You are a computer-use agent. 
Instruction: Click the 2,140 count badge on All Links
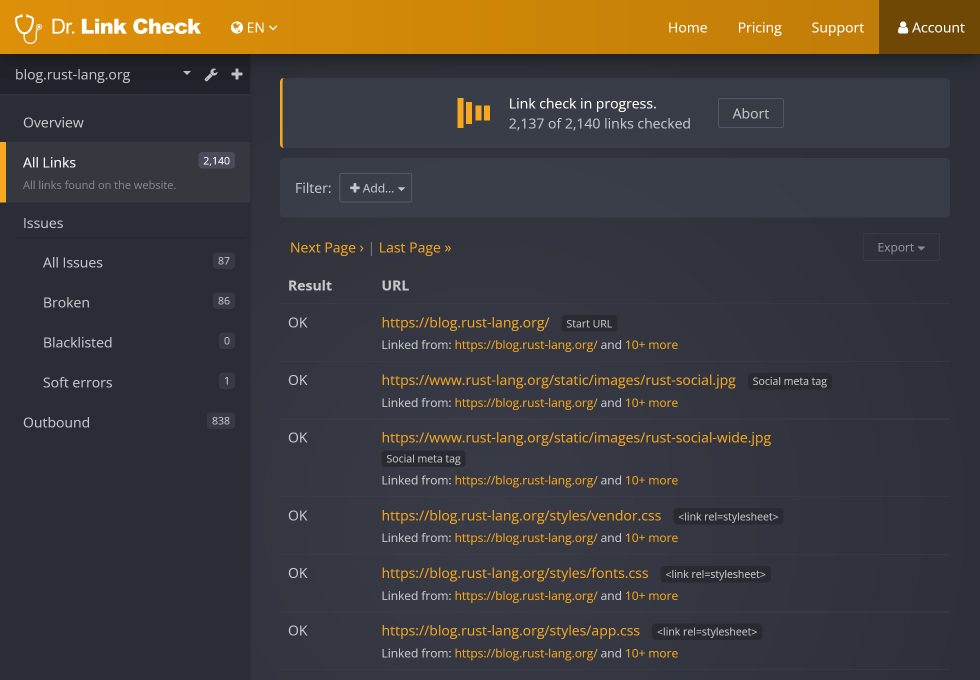point(216,161)
